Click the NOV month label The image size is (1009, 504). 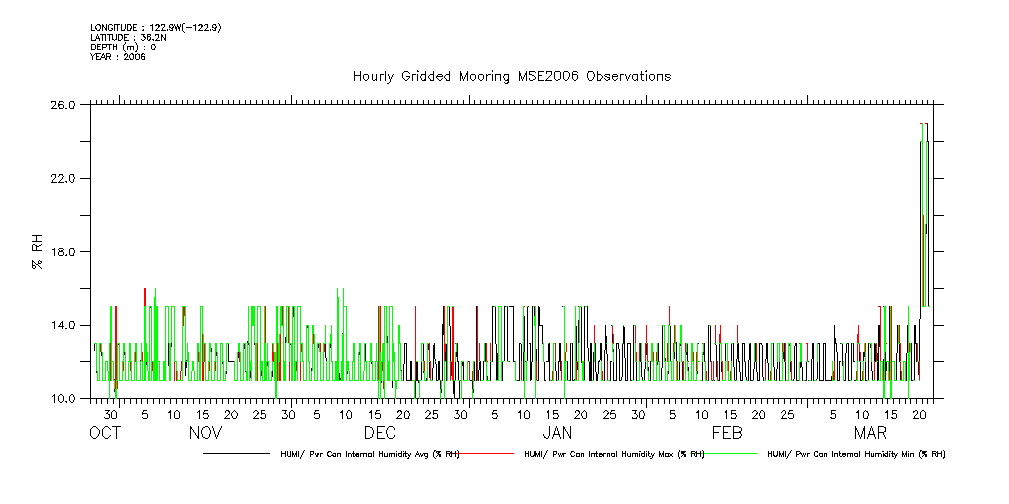tap(205, 433)
